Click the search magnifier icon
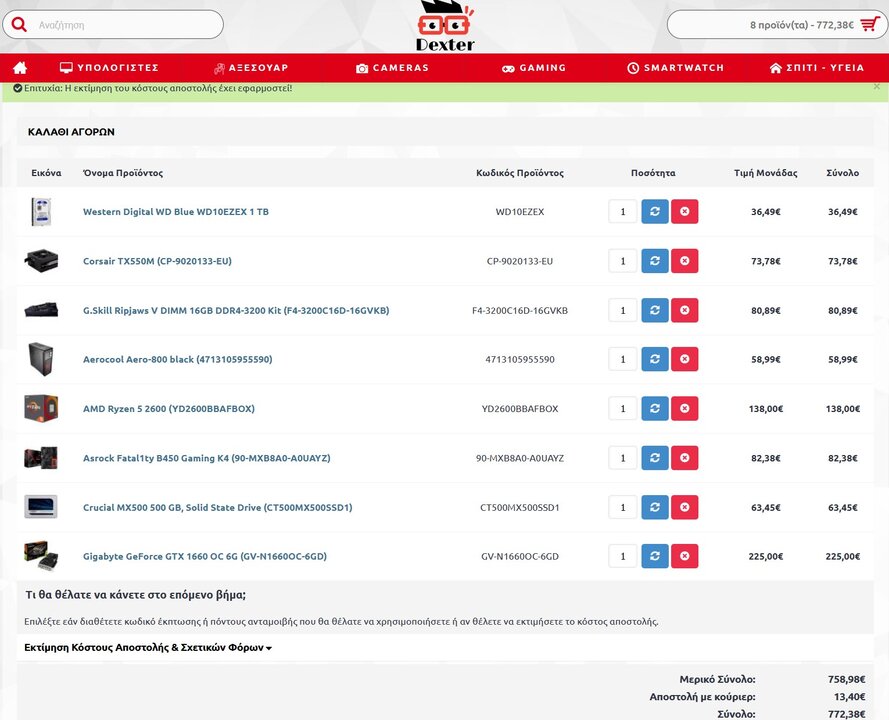This screenshot has height=720, width=889. [x=19, y=24]
